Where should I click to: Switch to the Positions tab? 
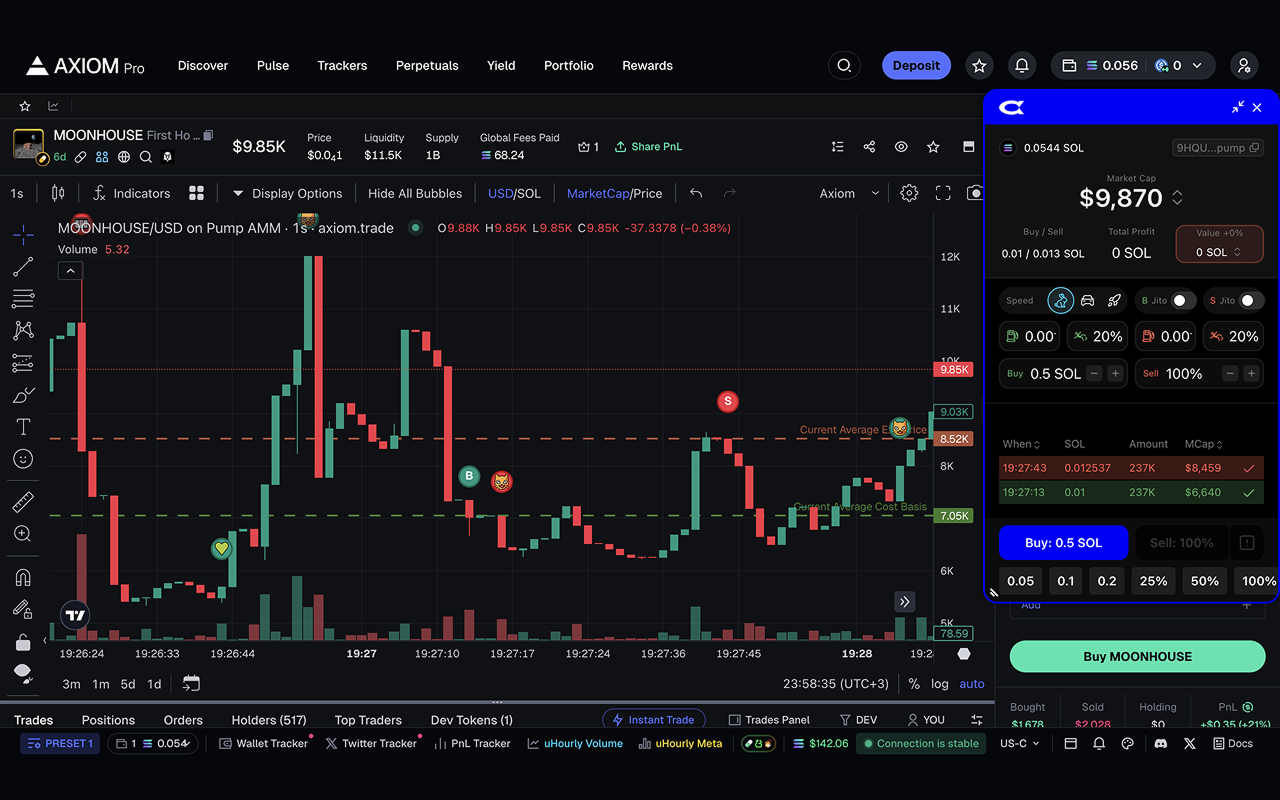coord(108,720)
